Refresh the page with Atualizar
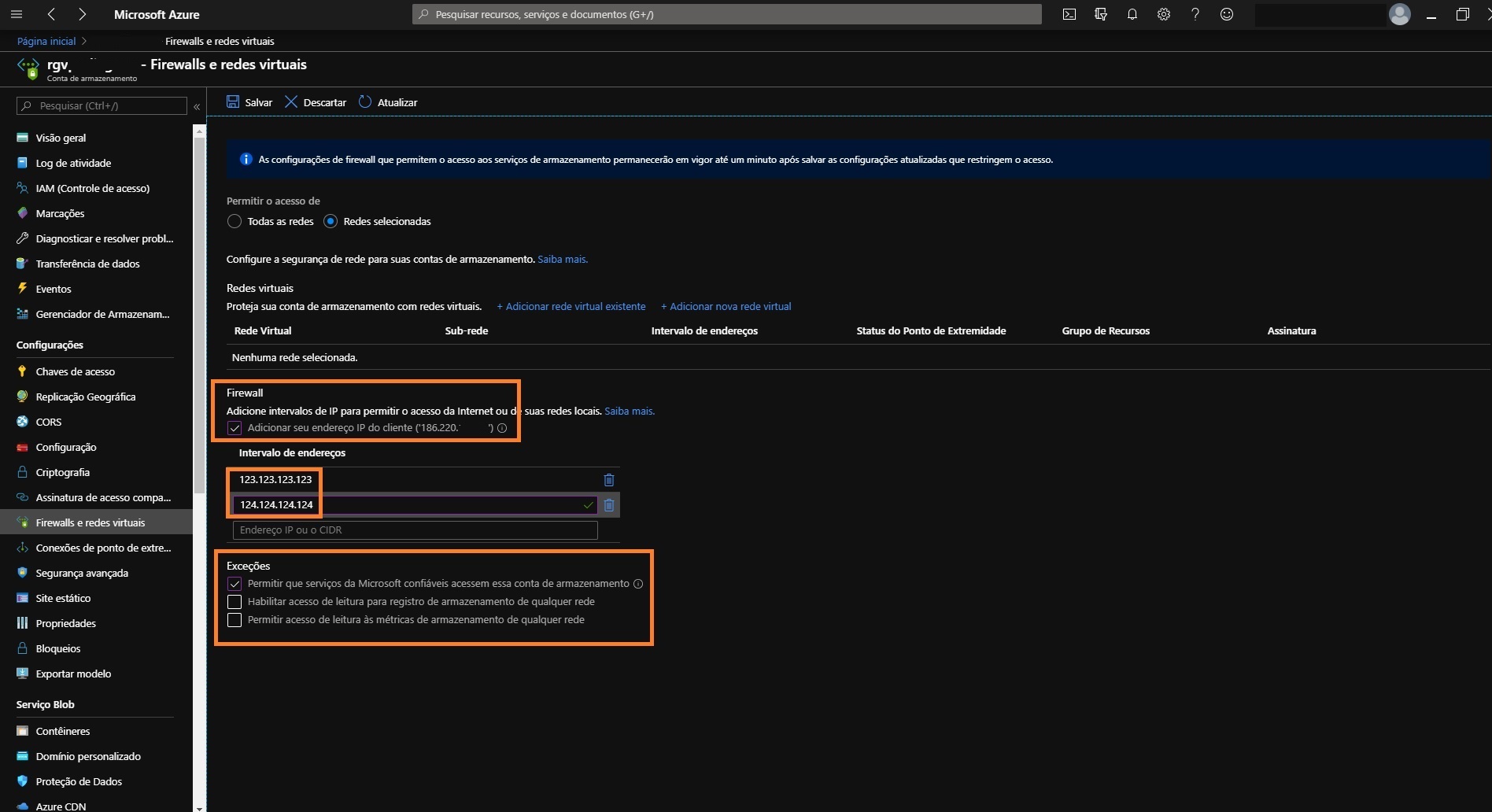Viewport: 1492px width, 812px height. (388, 102)
